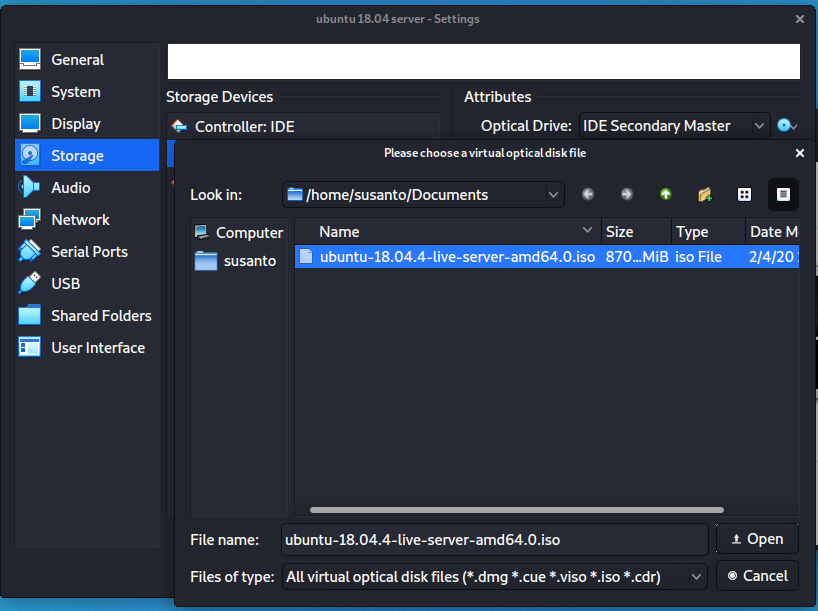Create a new folder in the dialog

pyautogui.click(x=704, y=194)
